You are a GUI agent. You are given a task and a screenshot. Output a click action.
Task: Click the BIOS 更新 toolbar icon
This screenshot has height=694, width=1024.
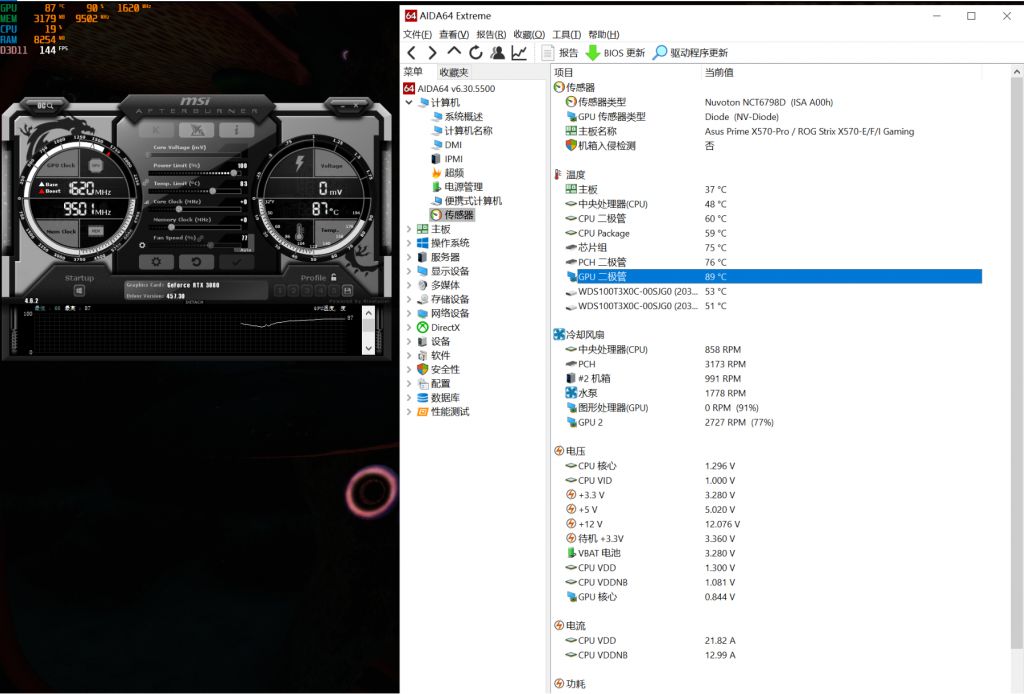pyautogui.click(x=593, y=52)
